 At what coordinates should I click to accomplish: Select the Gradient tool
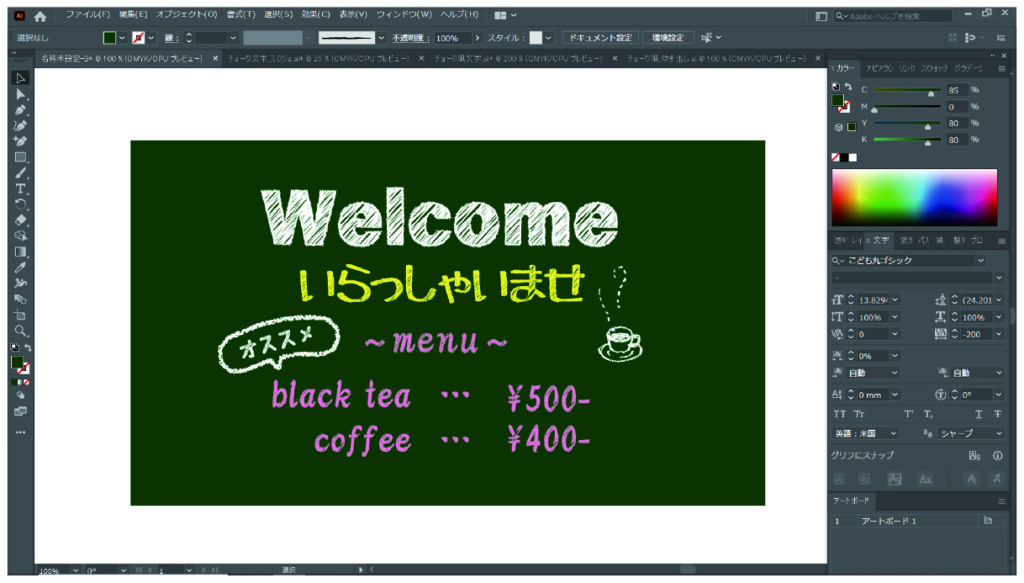(20, 252)
